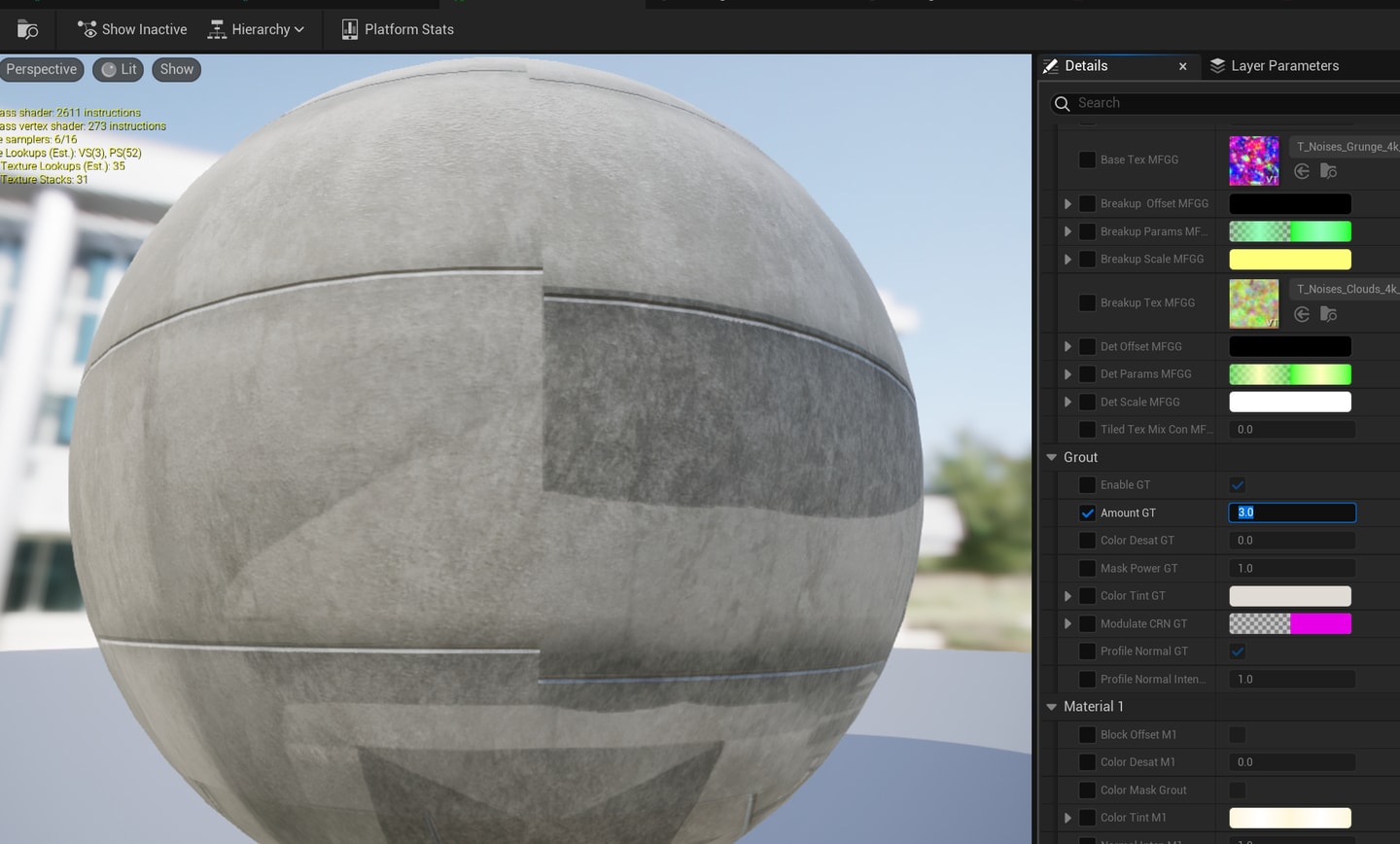
Task: Switch to the Details tab
Action: (x=1086, y=65)
